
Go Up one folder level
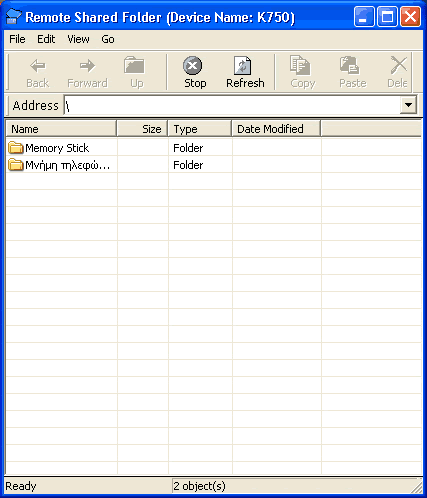(x=136, y=72)
